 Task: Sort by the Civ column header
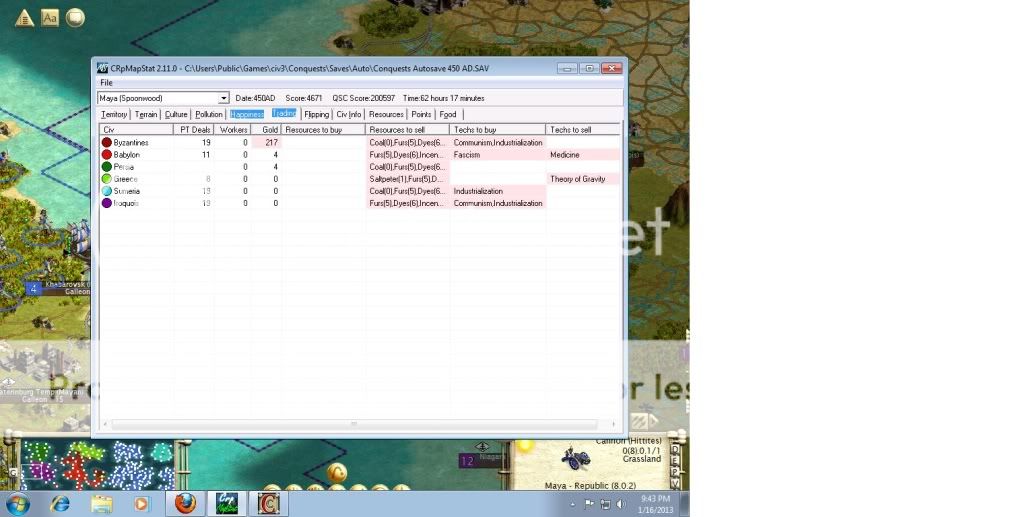136,130
